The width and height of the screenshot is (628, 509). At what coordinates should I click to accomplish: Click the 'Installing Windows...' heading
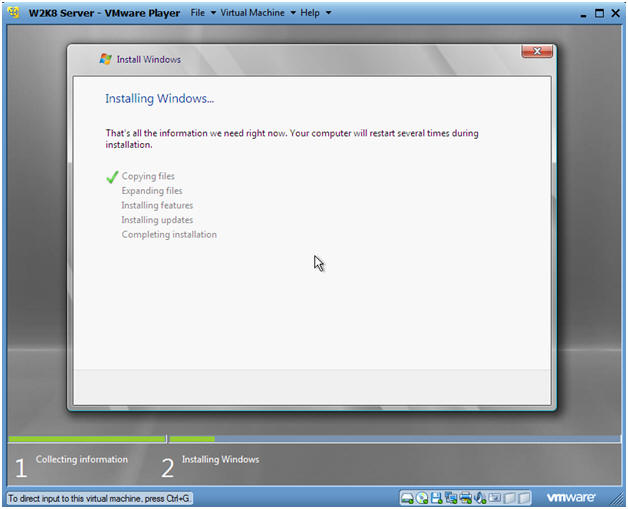click(x=159, y=99)
